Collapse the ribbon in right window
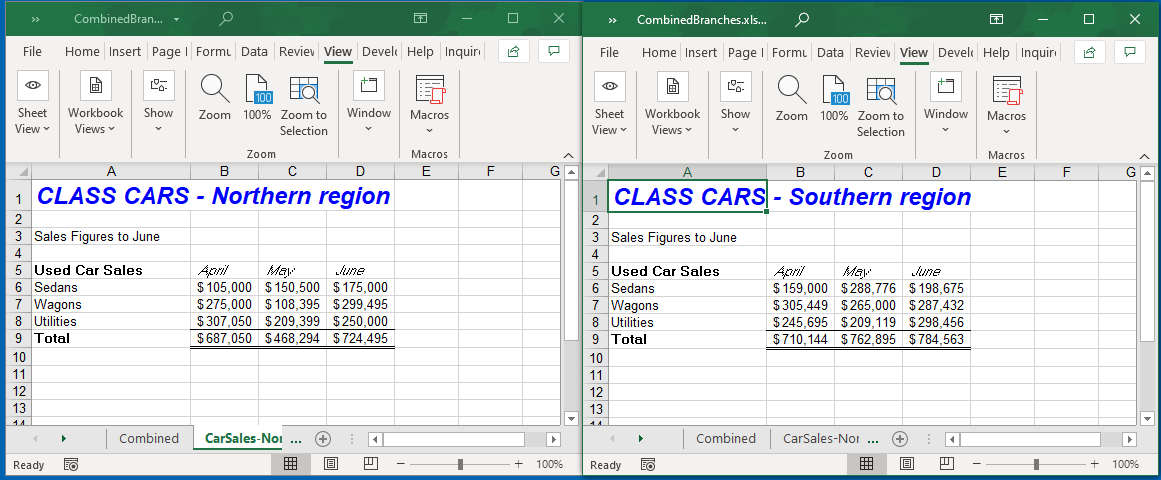1161x480 pixels. click(1145, 156)
